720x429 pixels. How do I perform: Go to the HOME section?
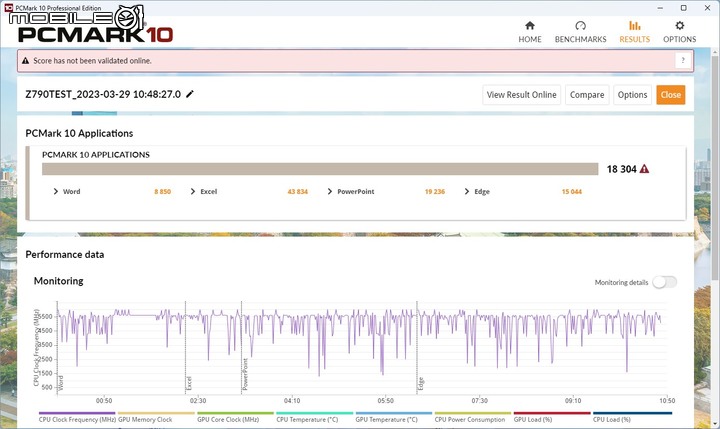[x=529, y=32]
